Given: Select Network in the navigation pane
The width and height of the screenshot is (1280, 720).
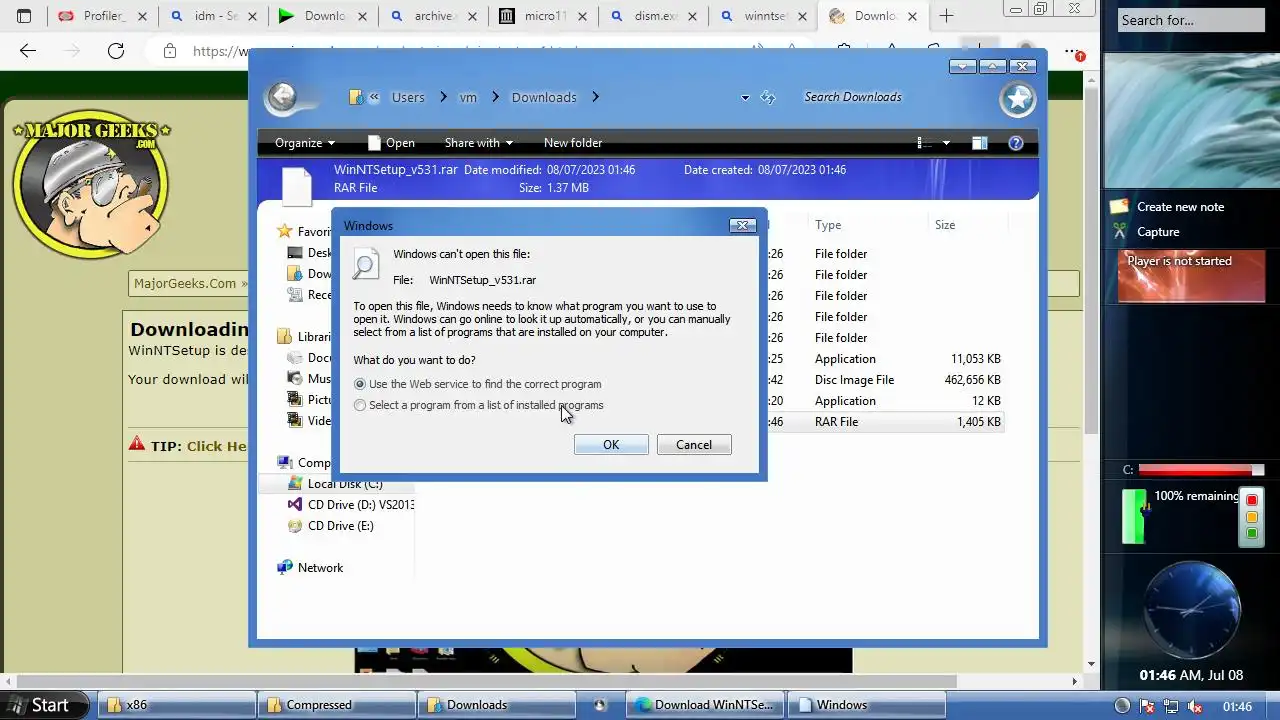Looking at the screenshot, I should point(310,568).
